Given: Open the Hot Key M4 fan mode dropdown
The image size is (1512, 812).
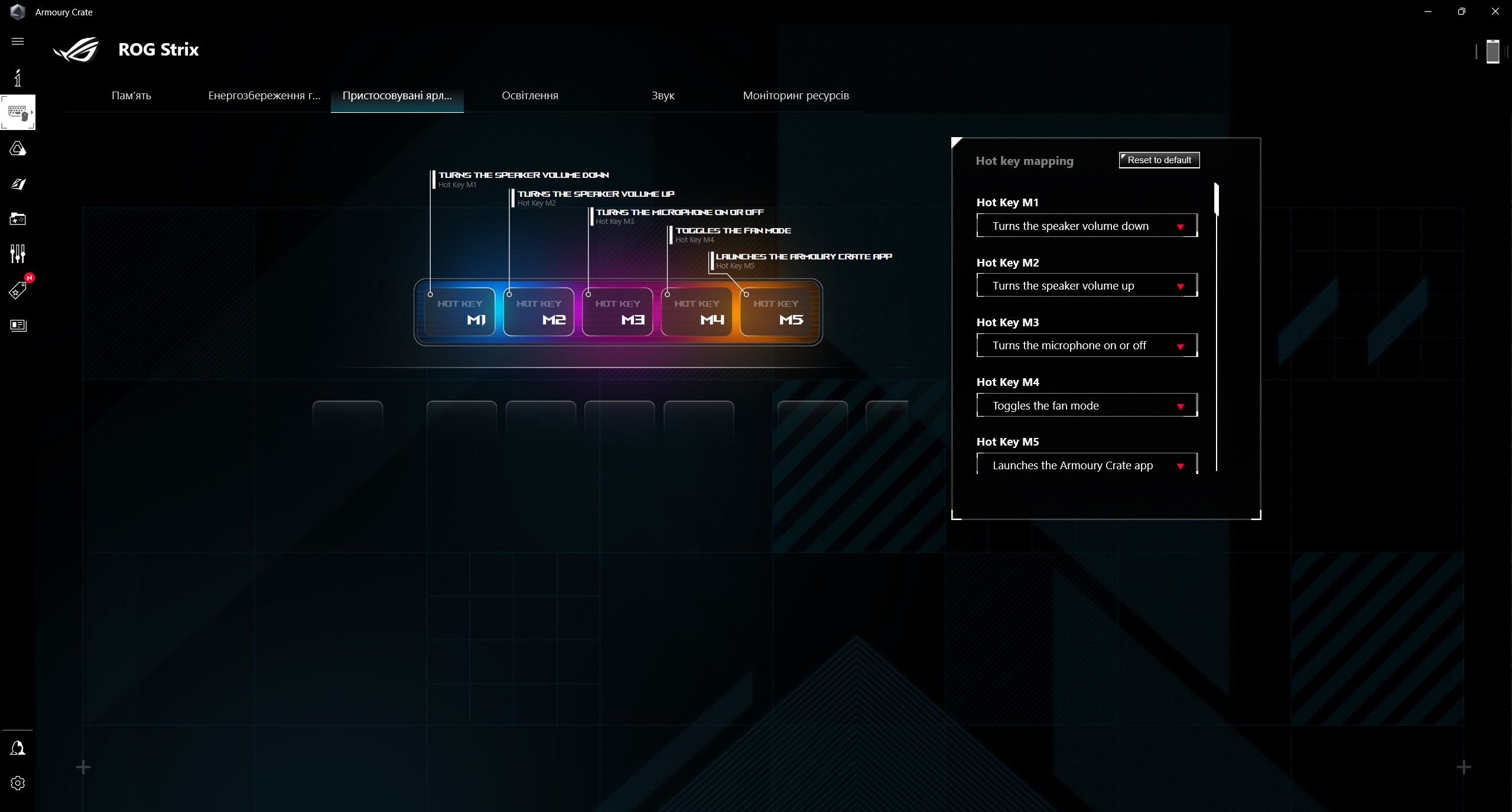Looking at the screenshot, I should pos(1087,405).
